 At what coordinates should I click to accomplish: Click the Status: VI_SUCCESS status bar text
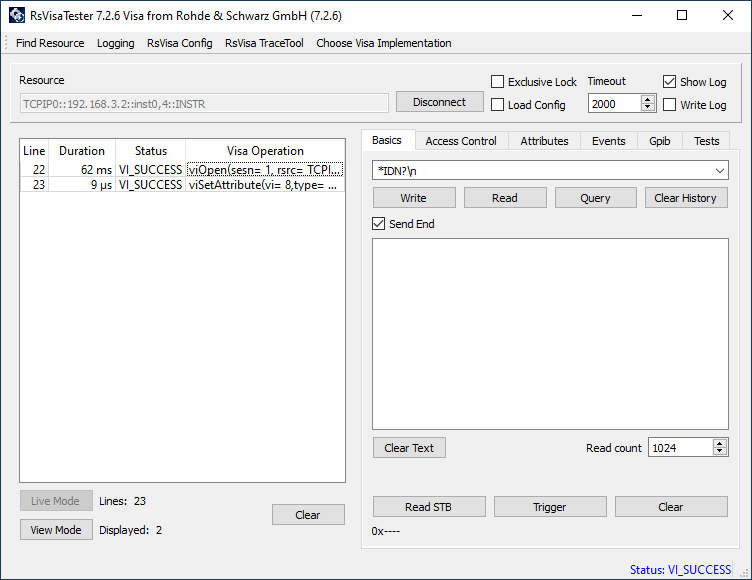(680, 569)
